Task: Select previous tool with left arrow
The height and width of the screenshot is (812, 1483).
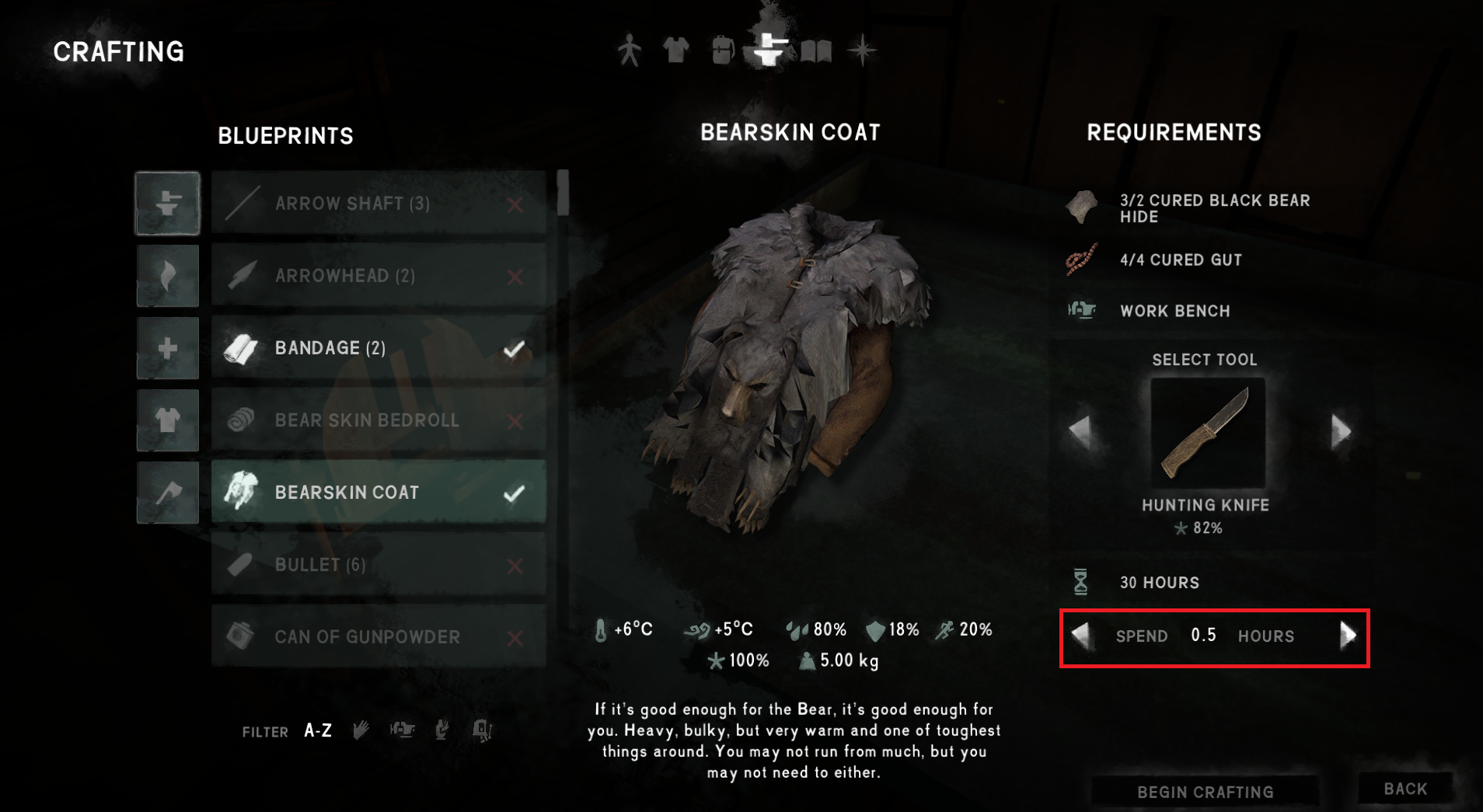Action: [x=1080, y=432]
